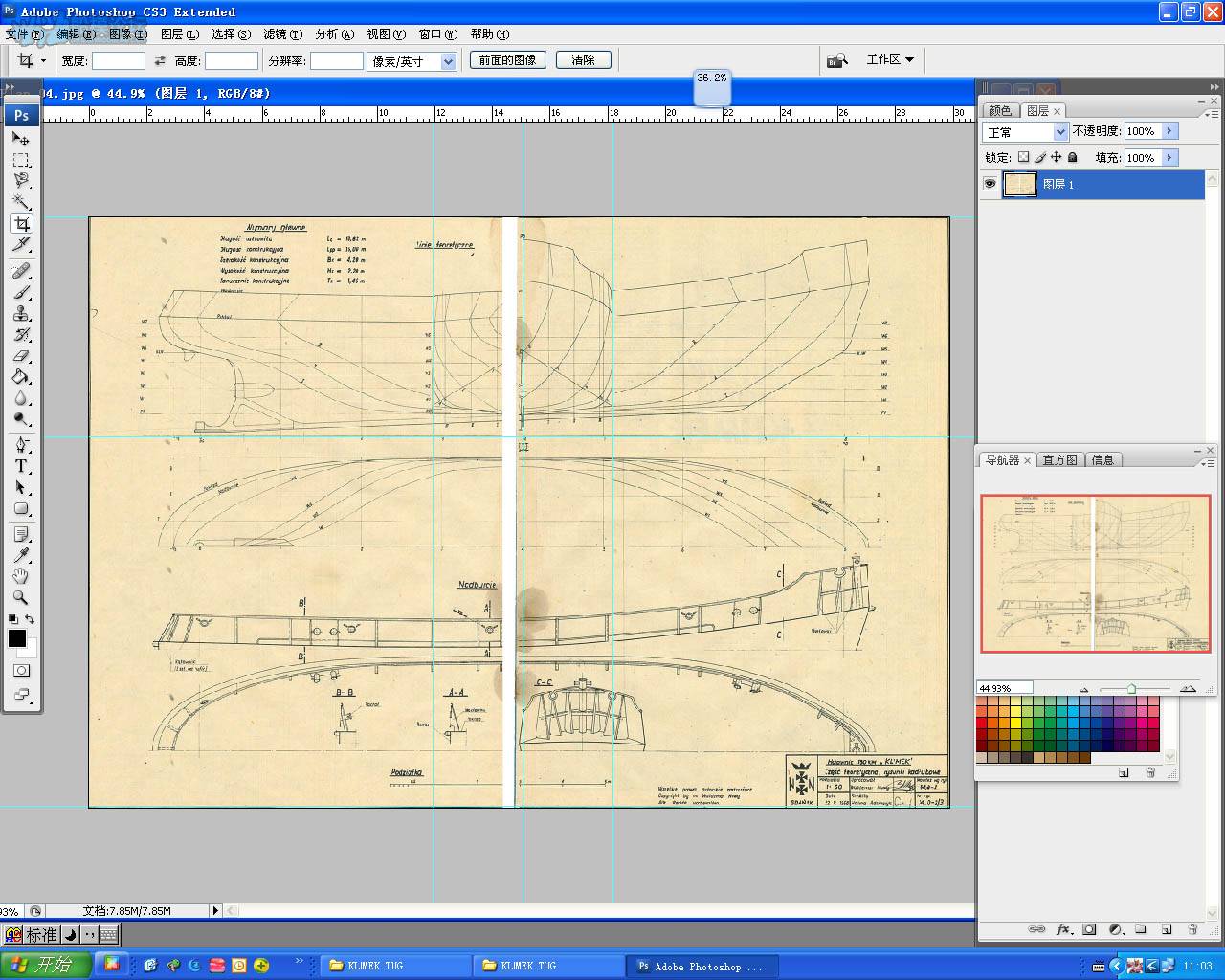This screenshot has height=980, width=1225.
Task: Change screen mode from toolbox
Action: (x=21, y=695)
